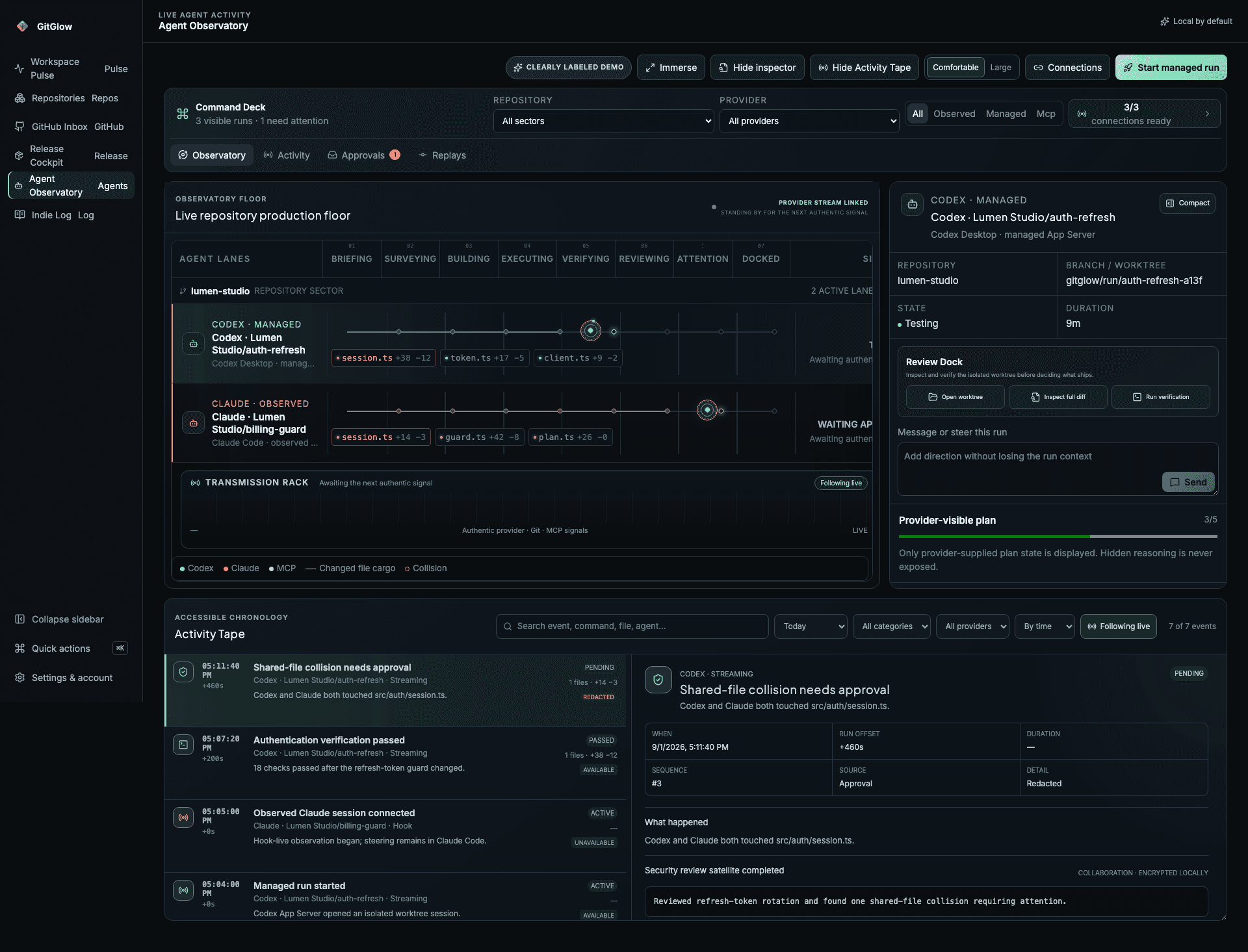Click Run verification
Viewport: 1248px width, 952px height.
1161,397
